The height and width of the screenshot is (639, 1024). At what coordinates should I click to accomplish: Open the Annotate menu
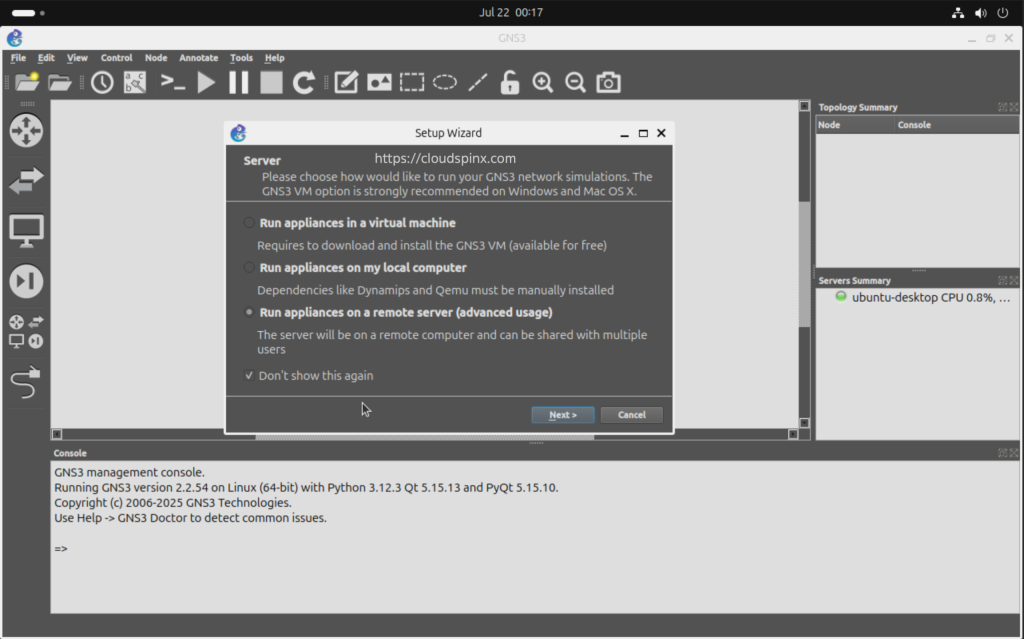[198, 58]
